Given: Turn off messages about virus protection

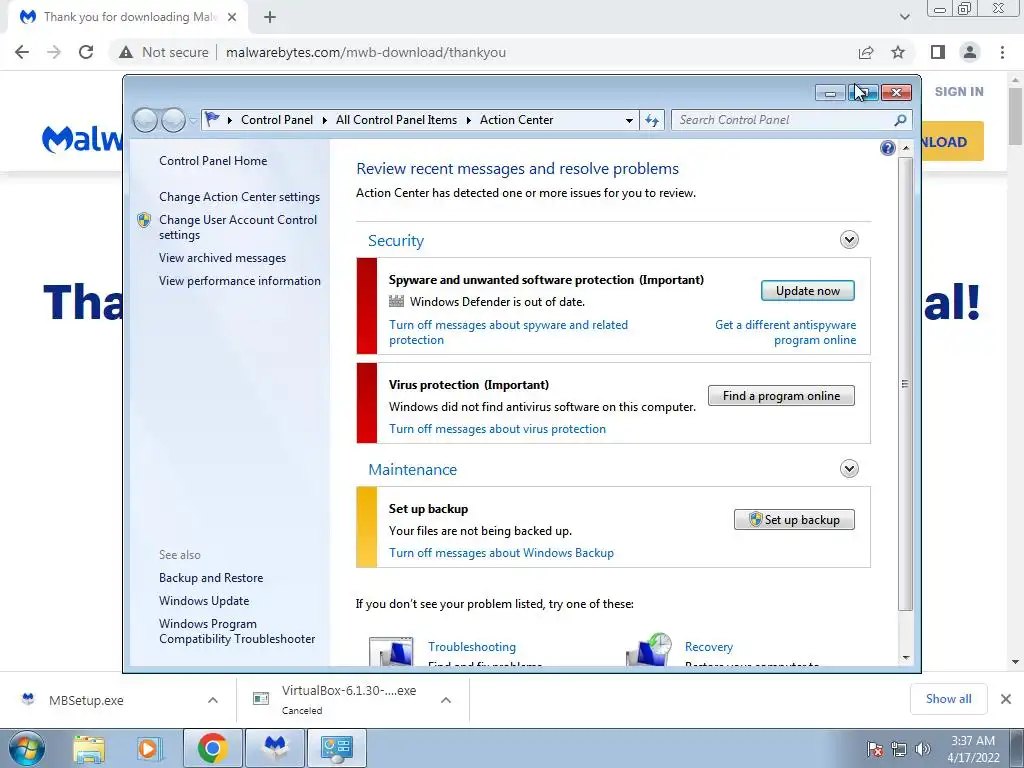Looking at the screenshot, I should [x=497, y=429].
